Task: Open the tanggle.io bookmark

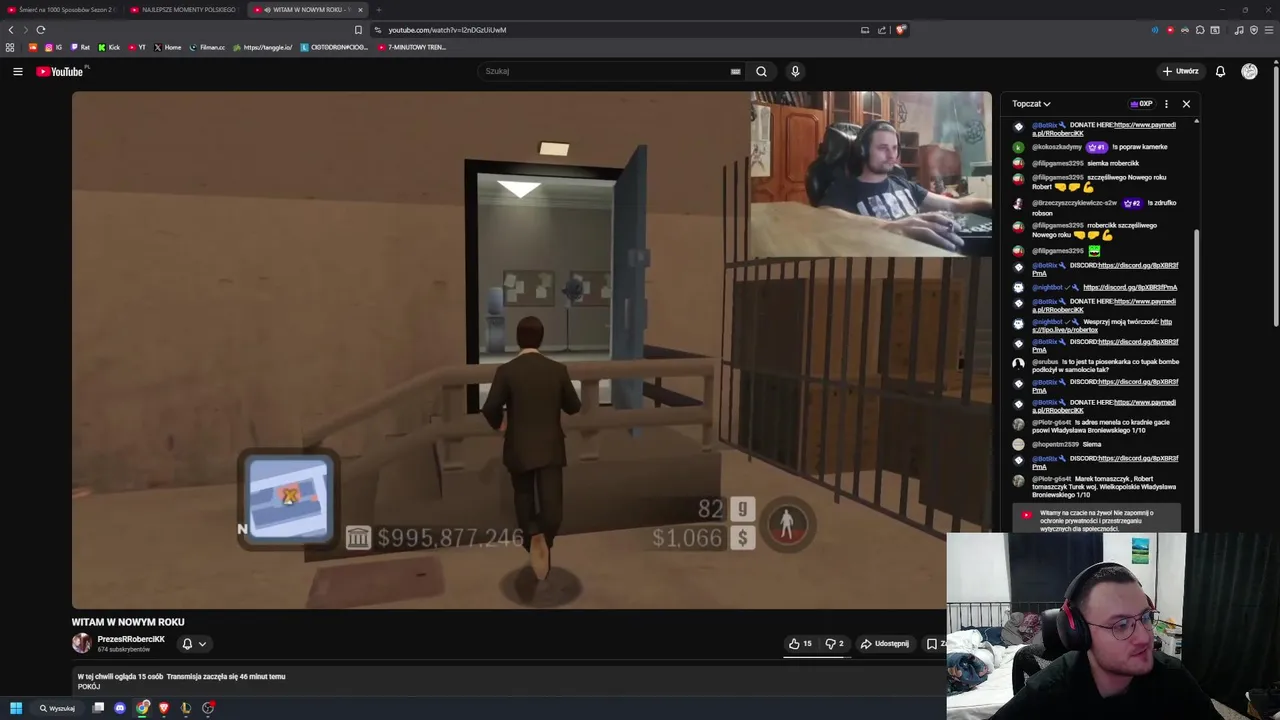Action: 263,47
